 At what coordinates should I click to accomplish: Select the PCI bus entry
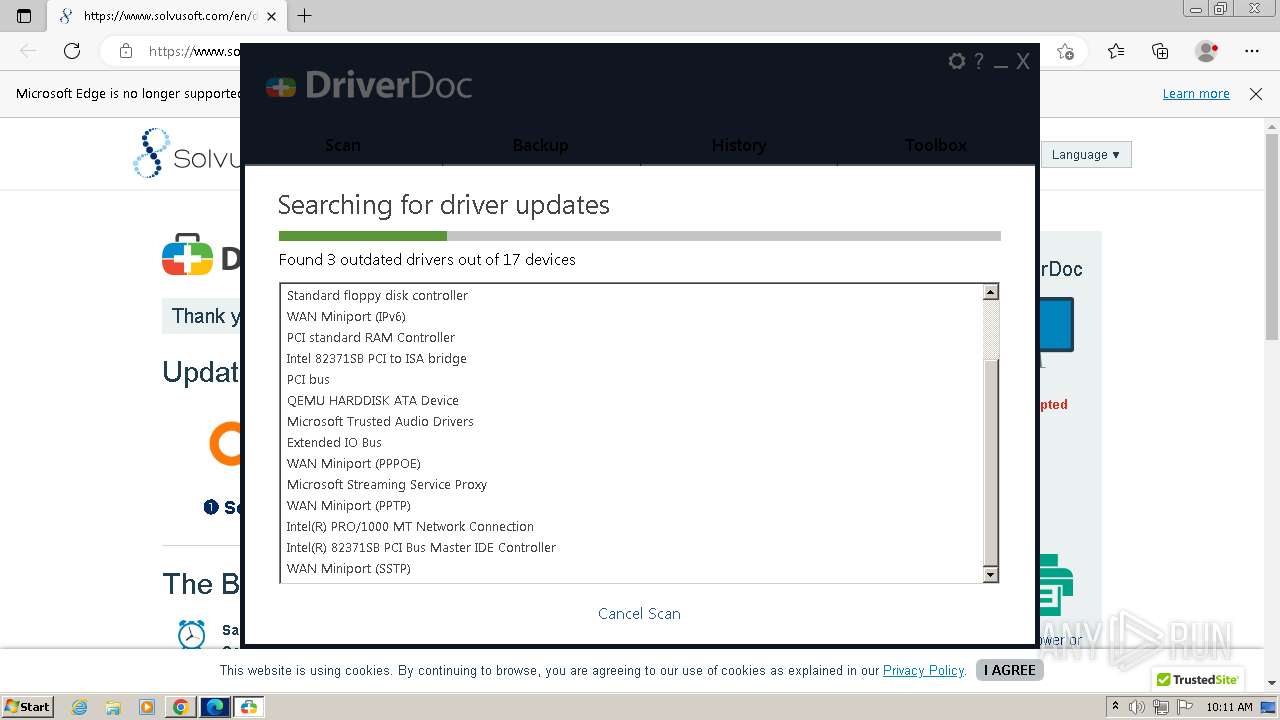click(x=308, y=380)
